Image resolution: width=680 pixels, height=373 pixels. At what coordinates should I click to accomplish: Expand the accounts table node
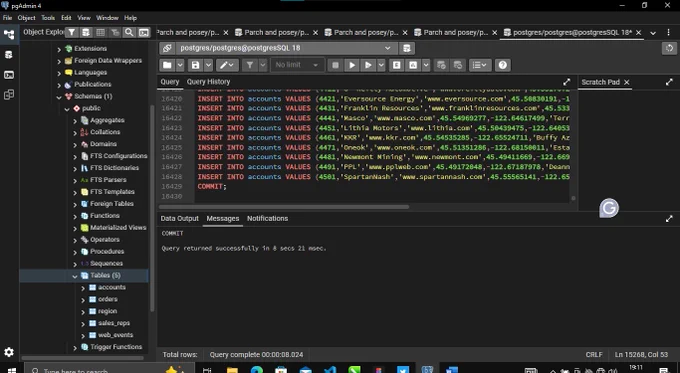click(83, 288)
